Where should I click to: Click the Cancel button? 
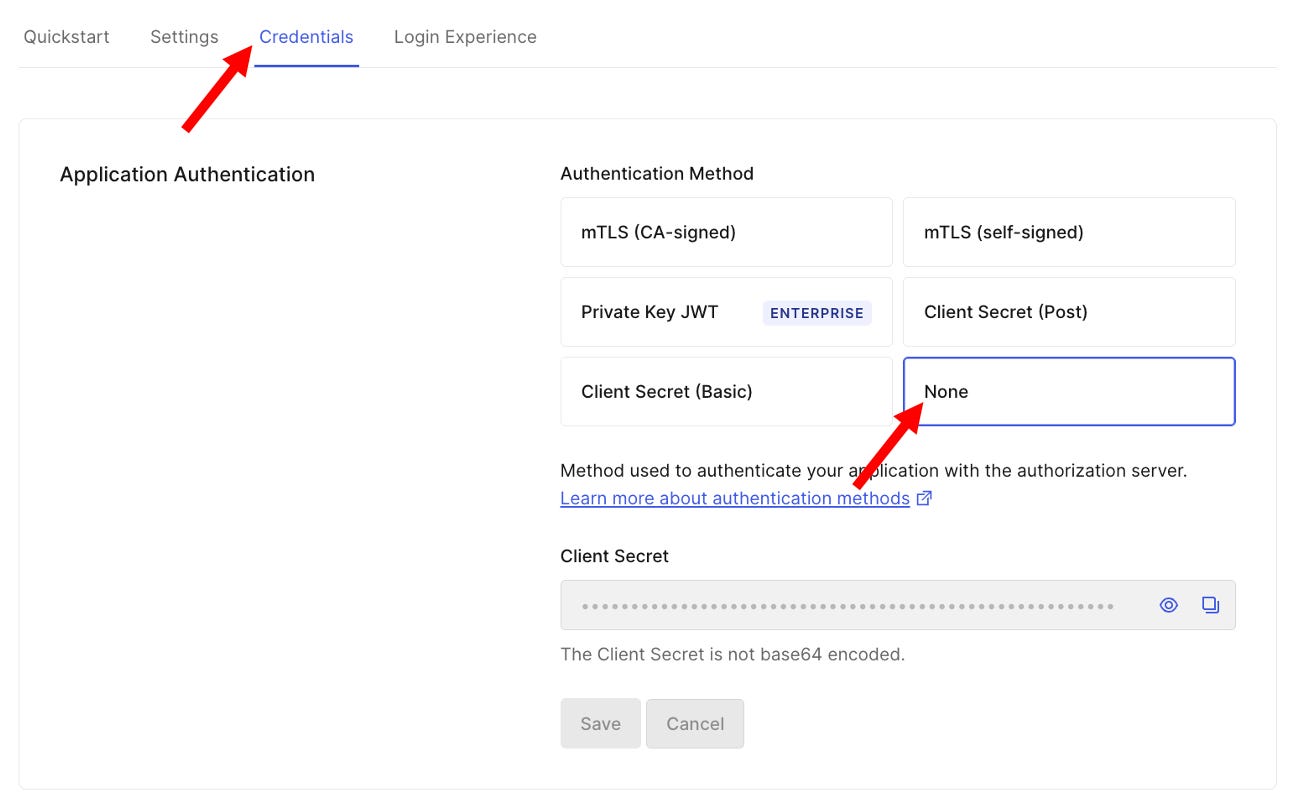tap(695, 724)
